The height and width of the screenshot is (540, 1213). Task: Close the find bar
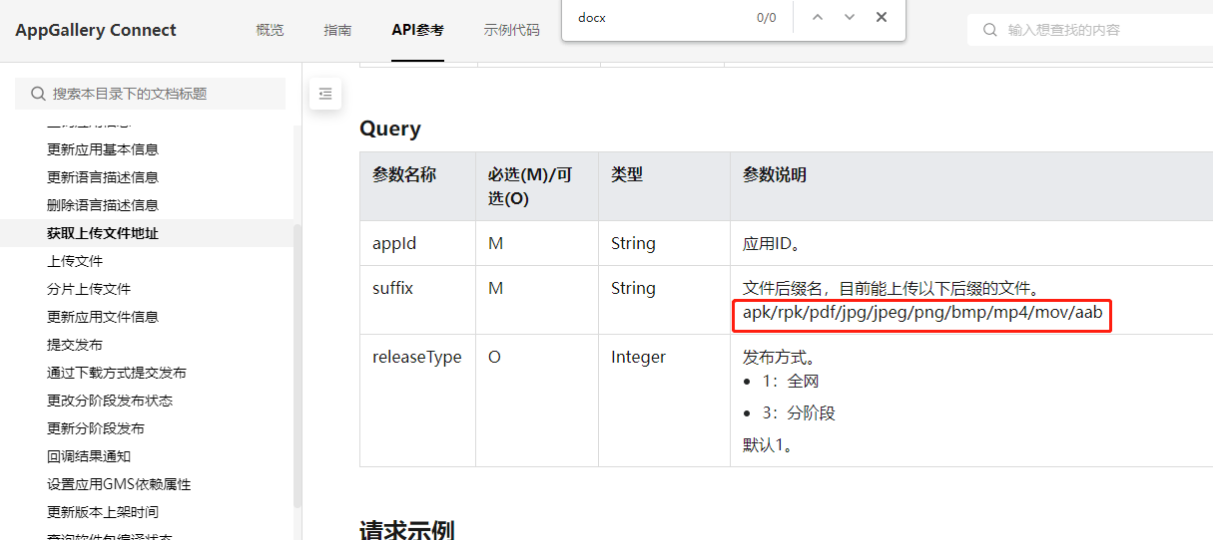tap(881, 17)
